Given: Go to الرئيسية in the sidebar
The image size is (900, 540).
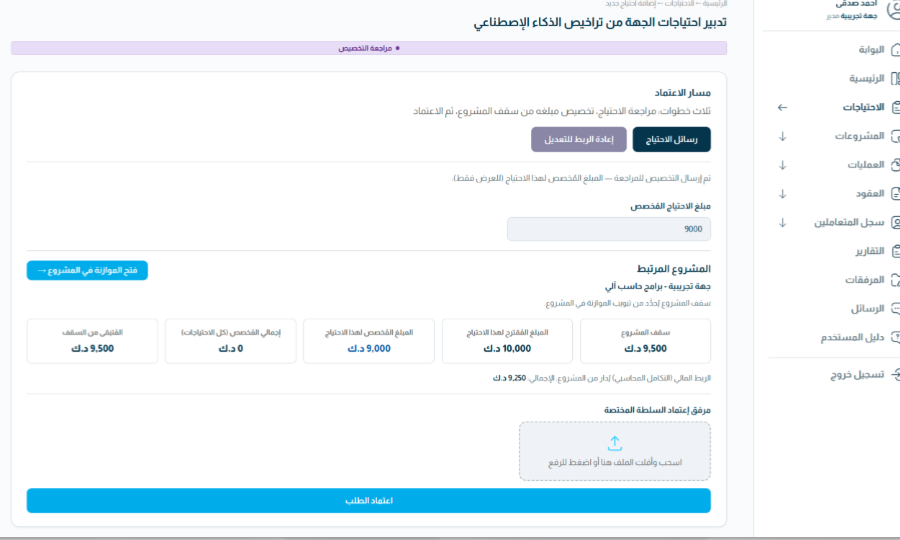Looking at the screenshot, I should [867, 79].
